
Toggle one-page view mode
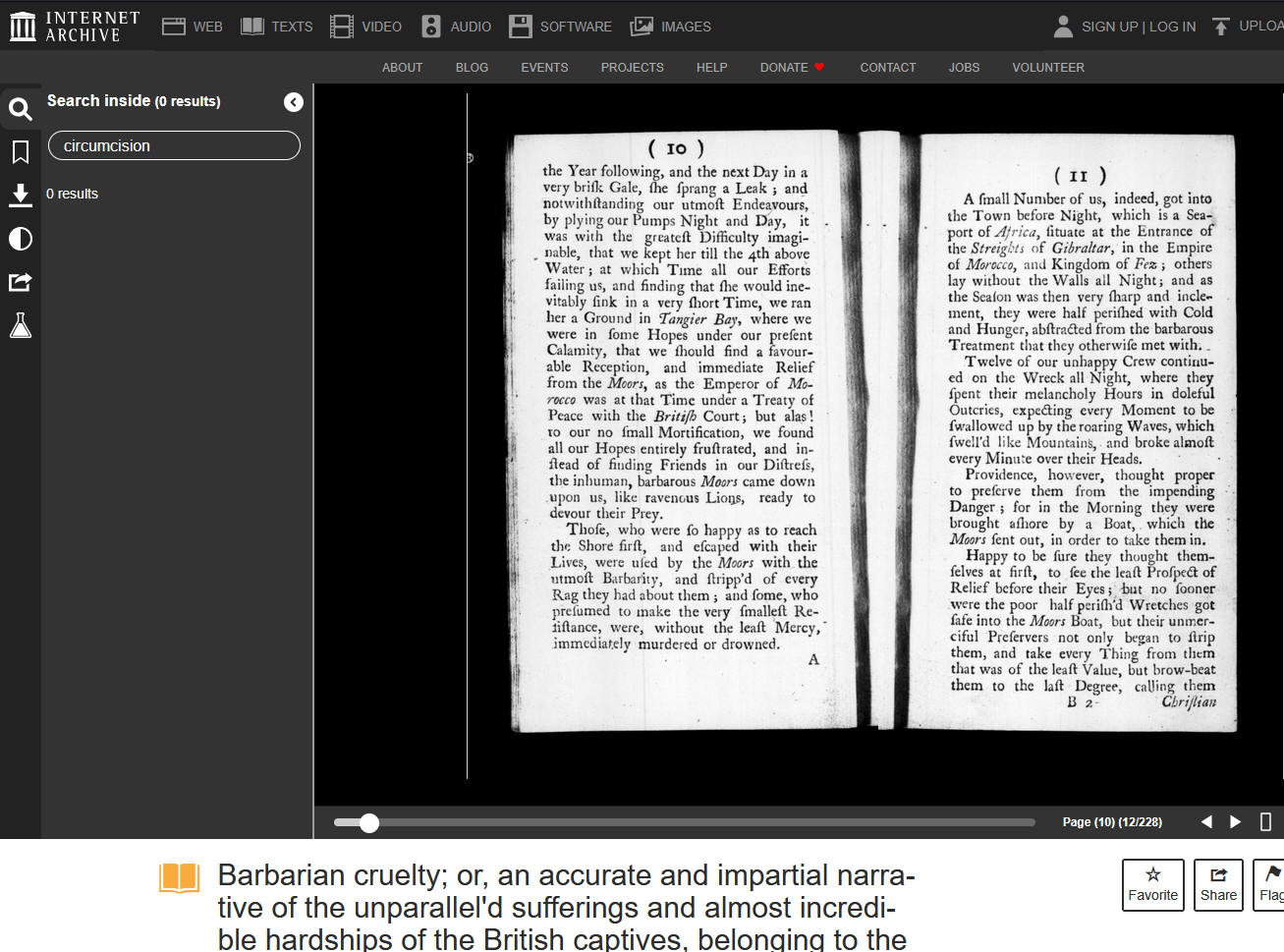tap(1265, 821)
